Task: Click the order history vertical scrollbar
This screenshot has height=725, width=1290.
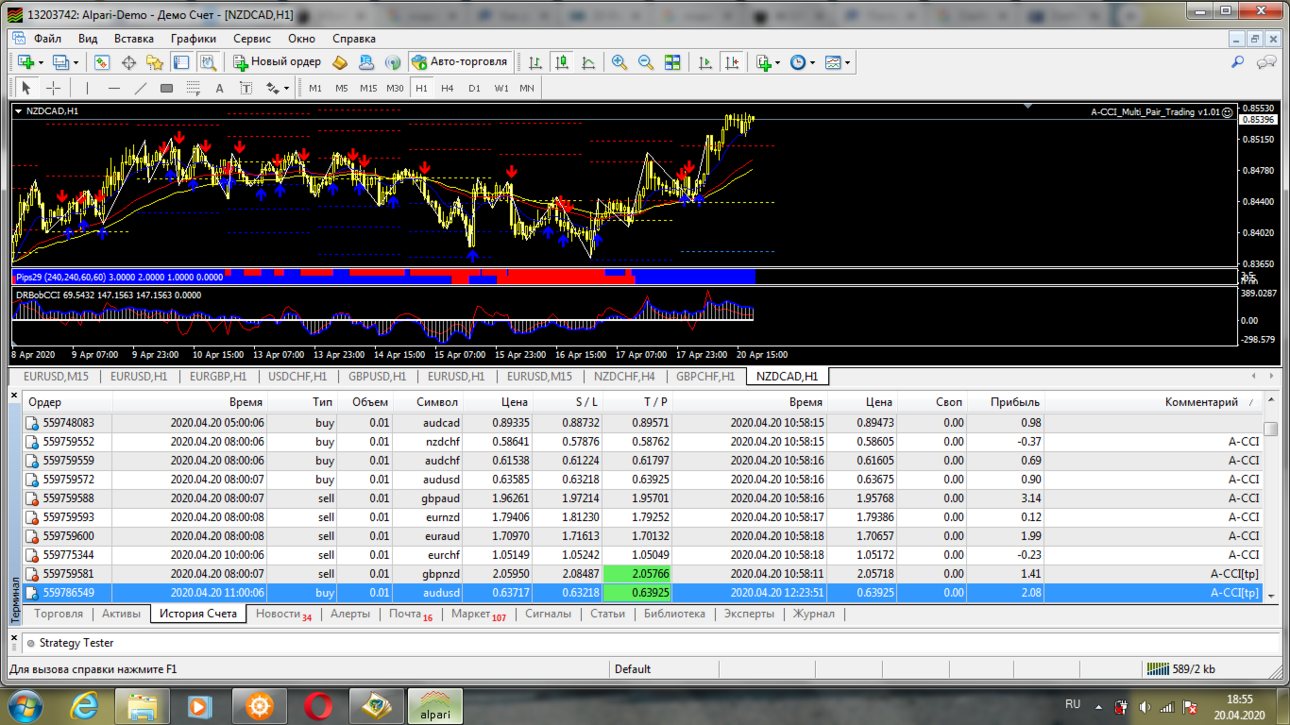Action: pos(1271,497)
